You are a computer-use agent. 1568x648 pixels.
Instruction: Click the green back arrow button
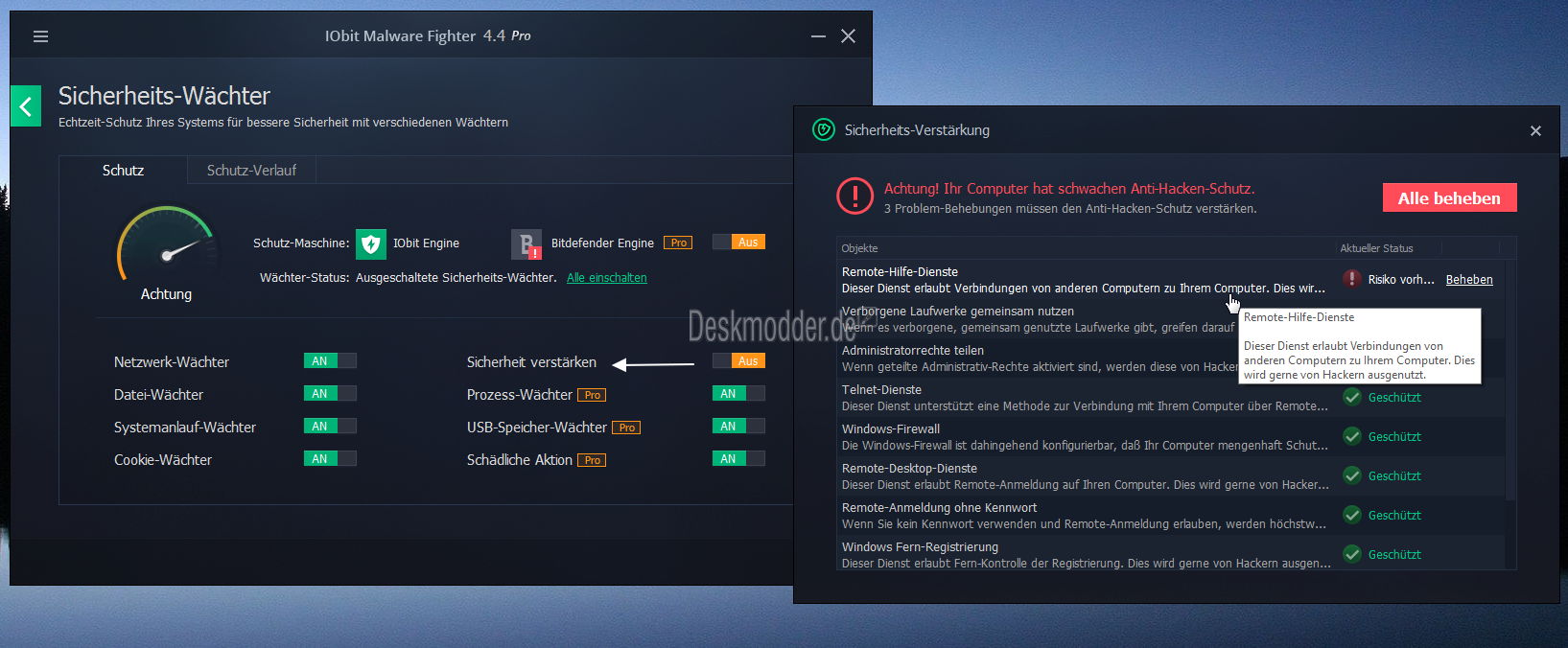click(26, 106)
